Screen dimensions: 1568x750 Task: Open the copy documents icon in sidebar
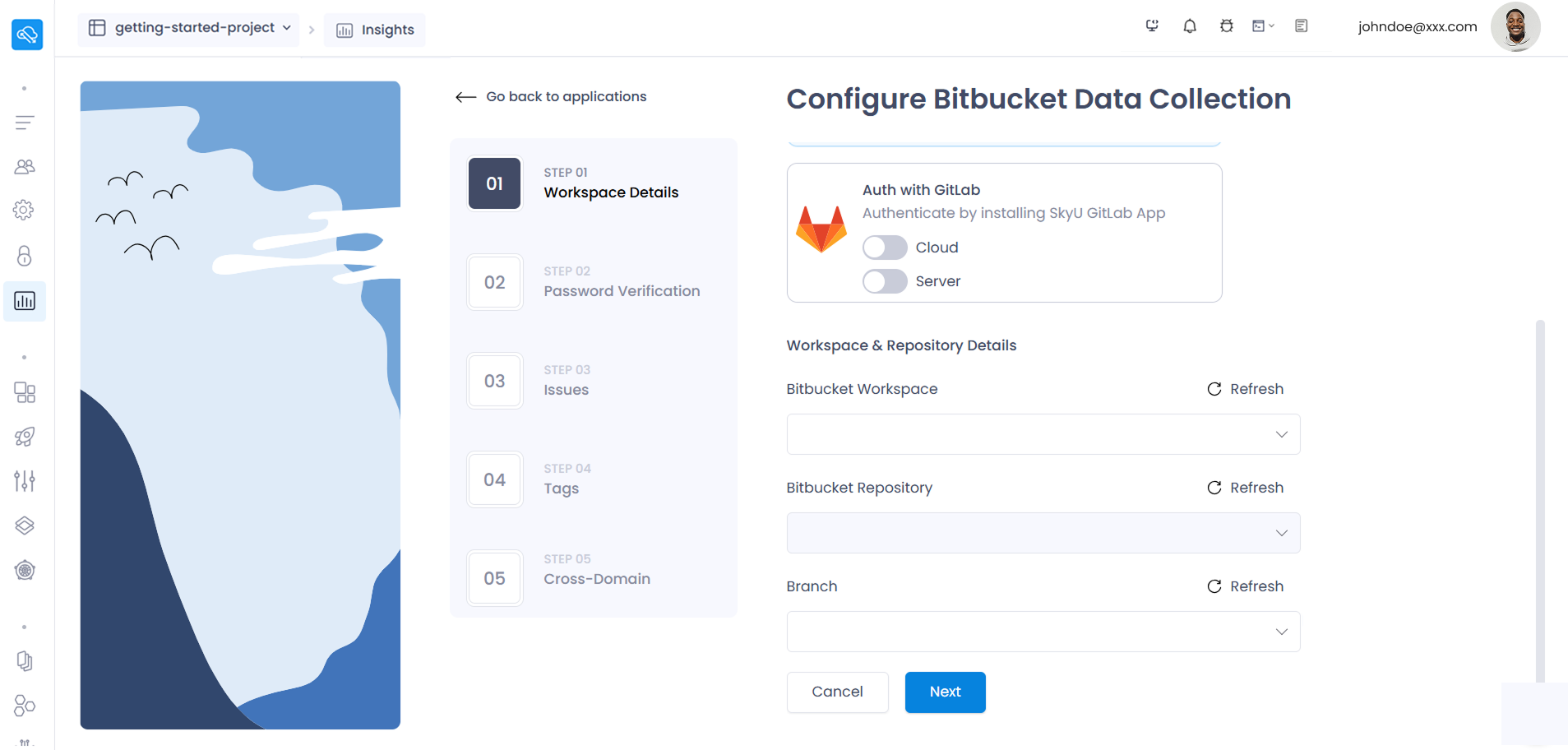pos(25,661)
